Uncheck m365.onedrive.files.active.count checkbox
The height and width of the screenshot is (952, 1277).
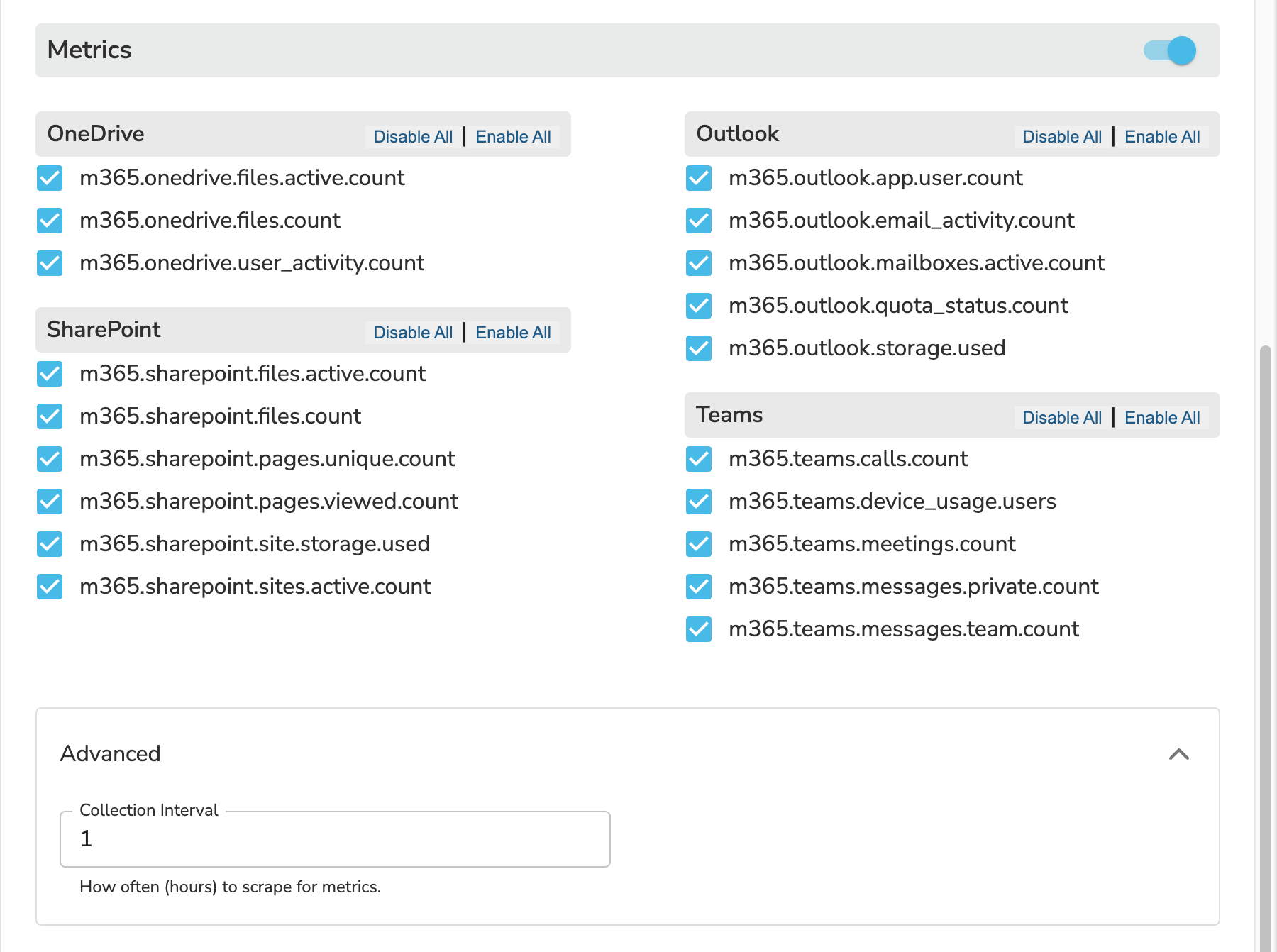click(50, 178)
